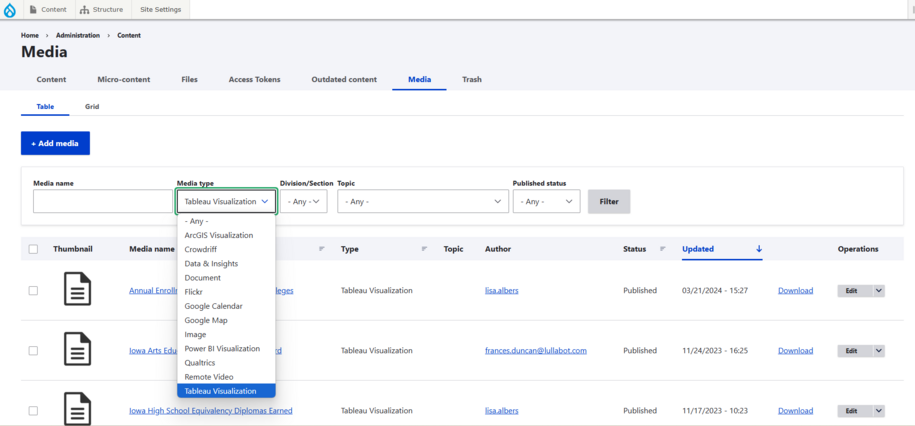
Task: Choose '- Any -' in Media type list
Action: (x=226, y=221)
